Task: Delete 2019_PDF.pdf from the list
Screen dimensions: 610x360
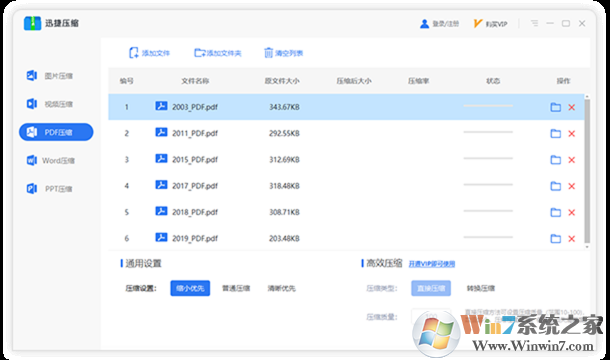Action: coord(571,239)
